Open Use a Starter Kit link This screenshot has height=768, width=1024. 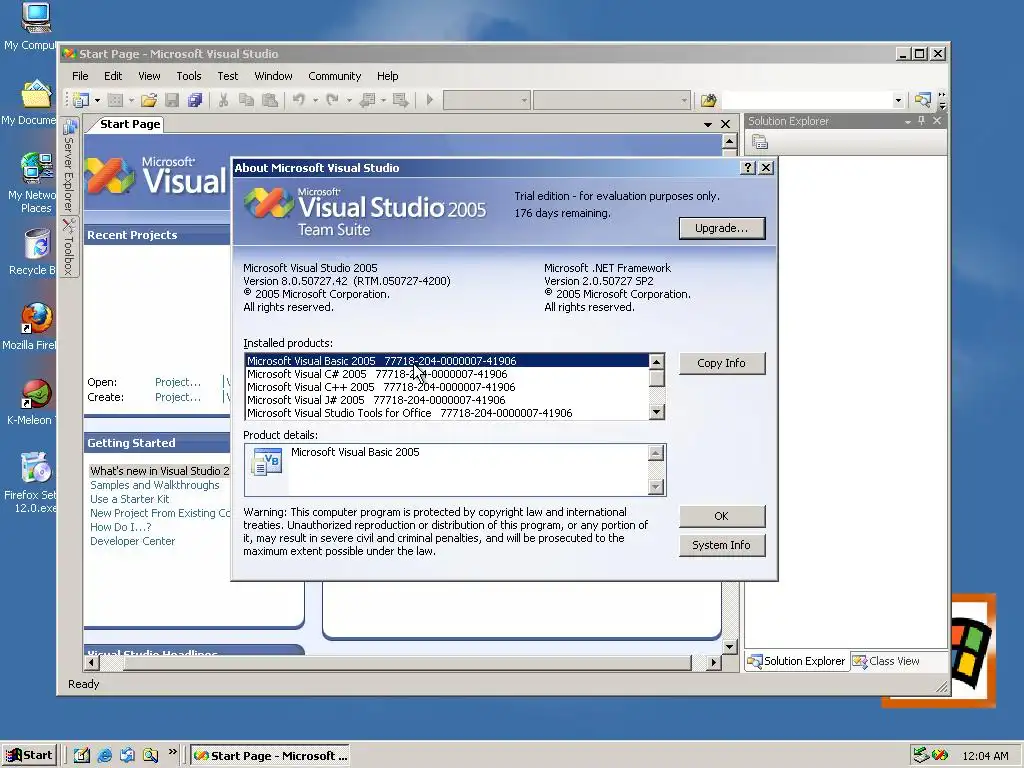129,499
